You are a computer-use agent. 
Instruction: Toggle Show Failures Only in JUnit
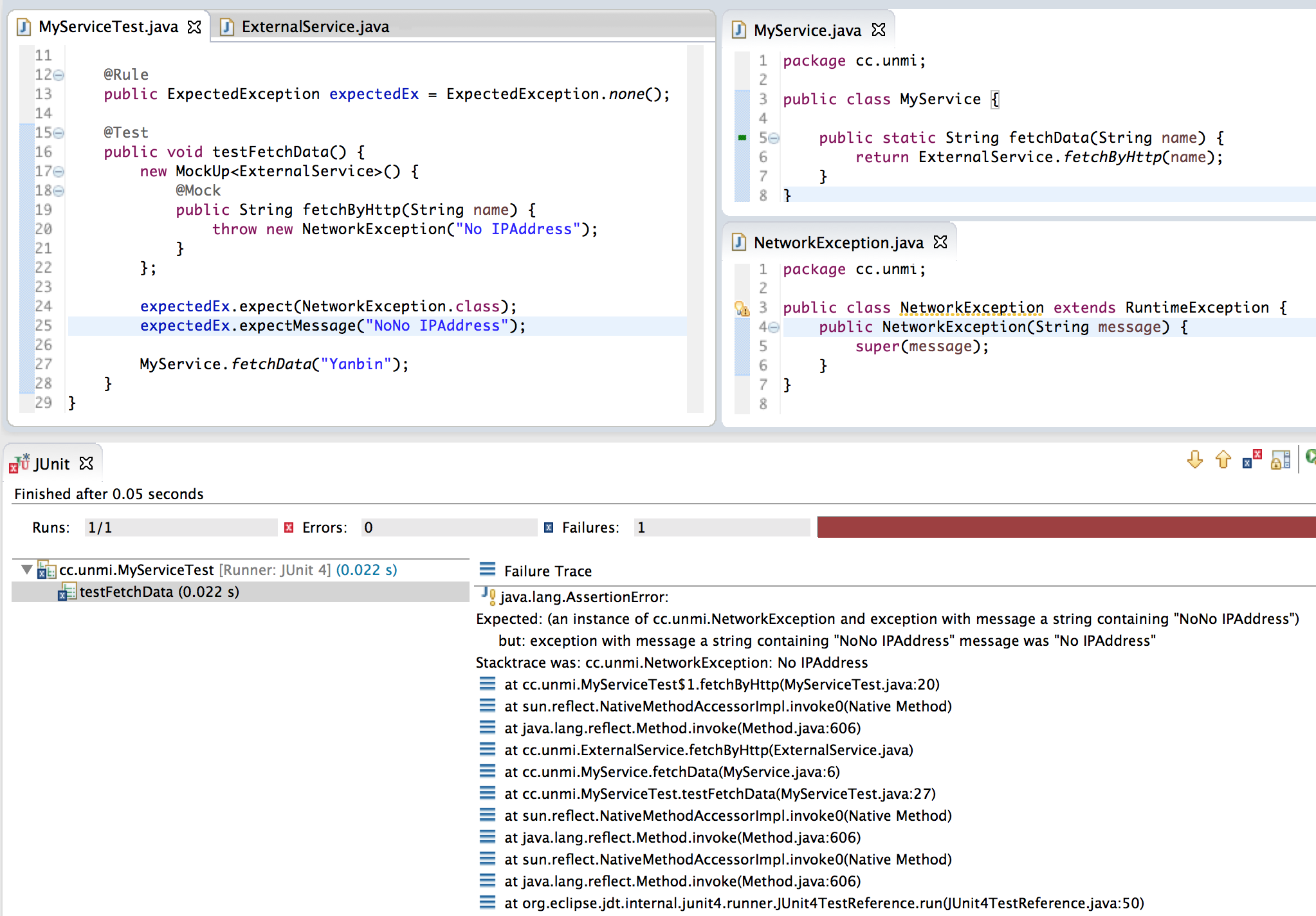pos(1252,459)
